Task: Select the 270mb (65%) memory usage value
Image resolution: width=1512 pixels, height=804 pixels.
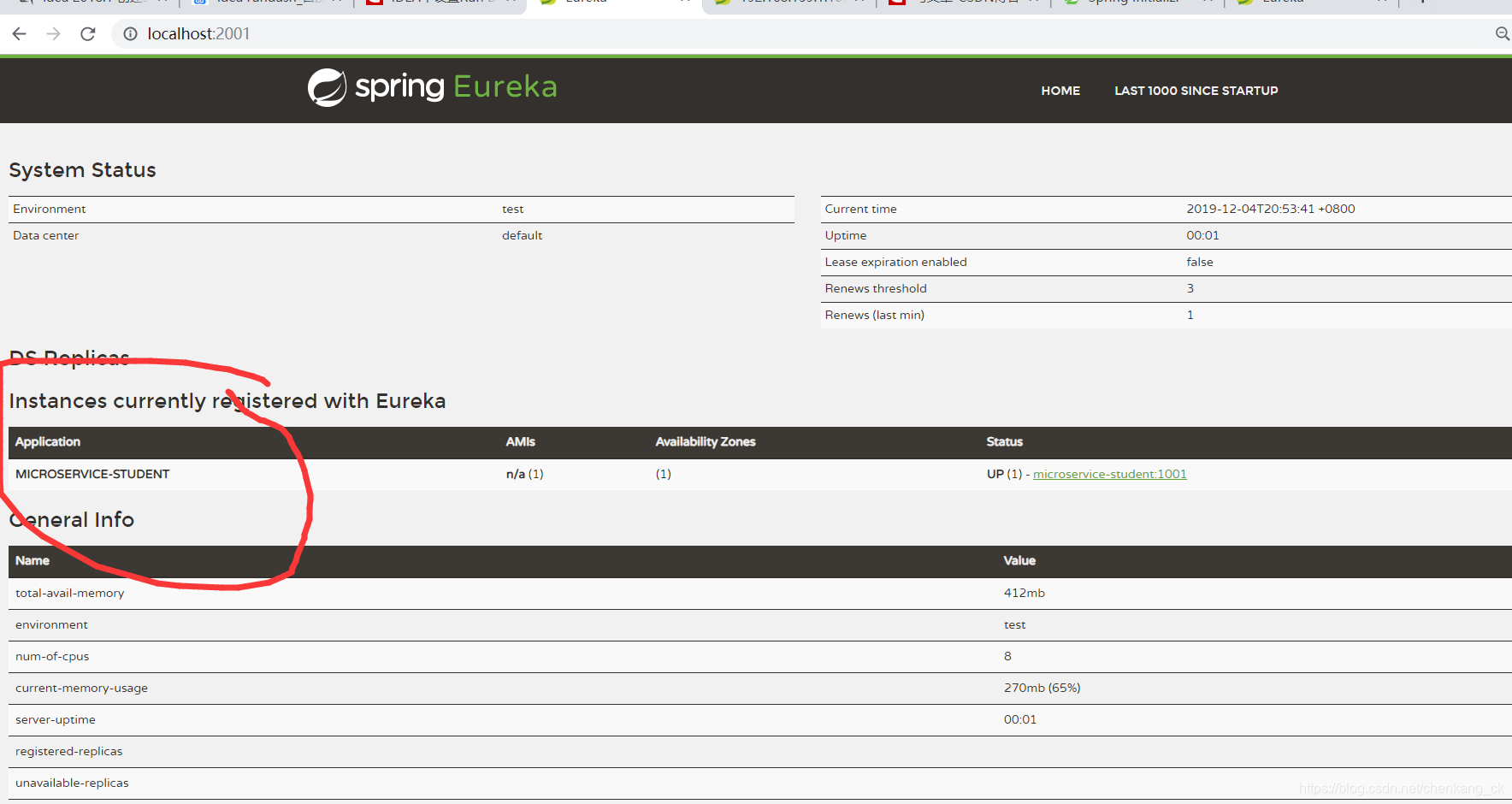Action: pos(1042,688)
